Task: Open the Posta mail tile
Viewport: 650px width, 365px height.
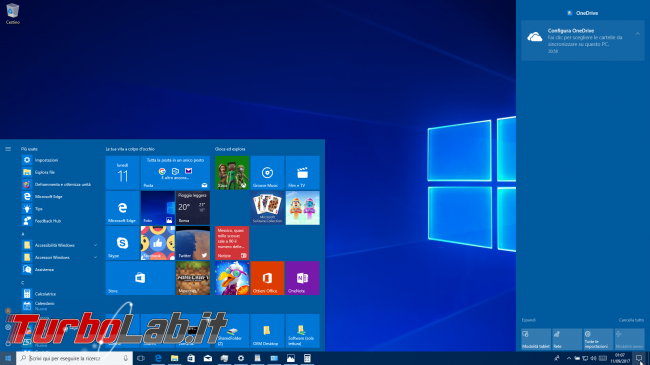Action: click(x=175, y=173)
